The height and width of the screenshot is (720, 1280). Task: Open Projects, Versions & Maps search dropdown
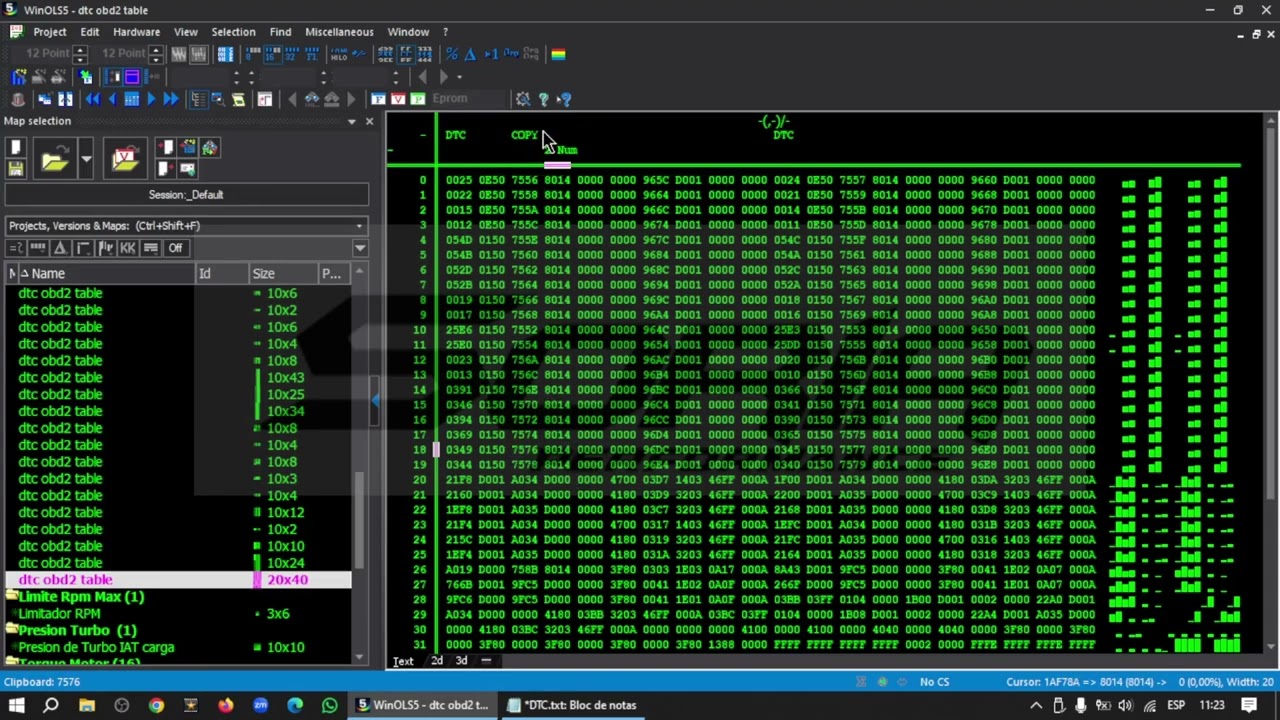tap(359, 226)
